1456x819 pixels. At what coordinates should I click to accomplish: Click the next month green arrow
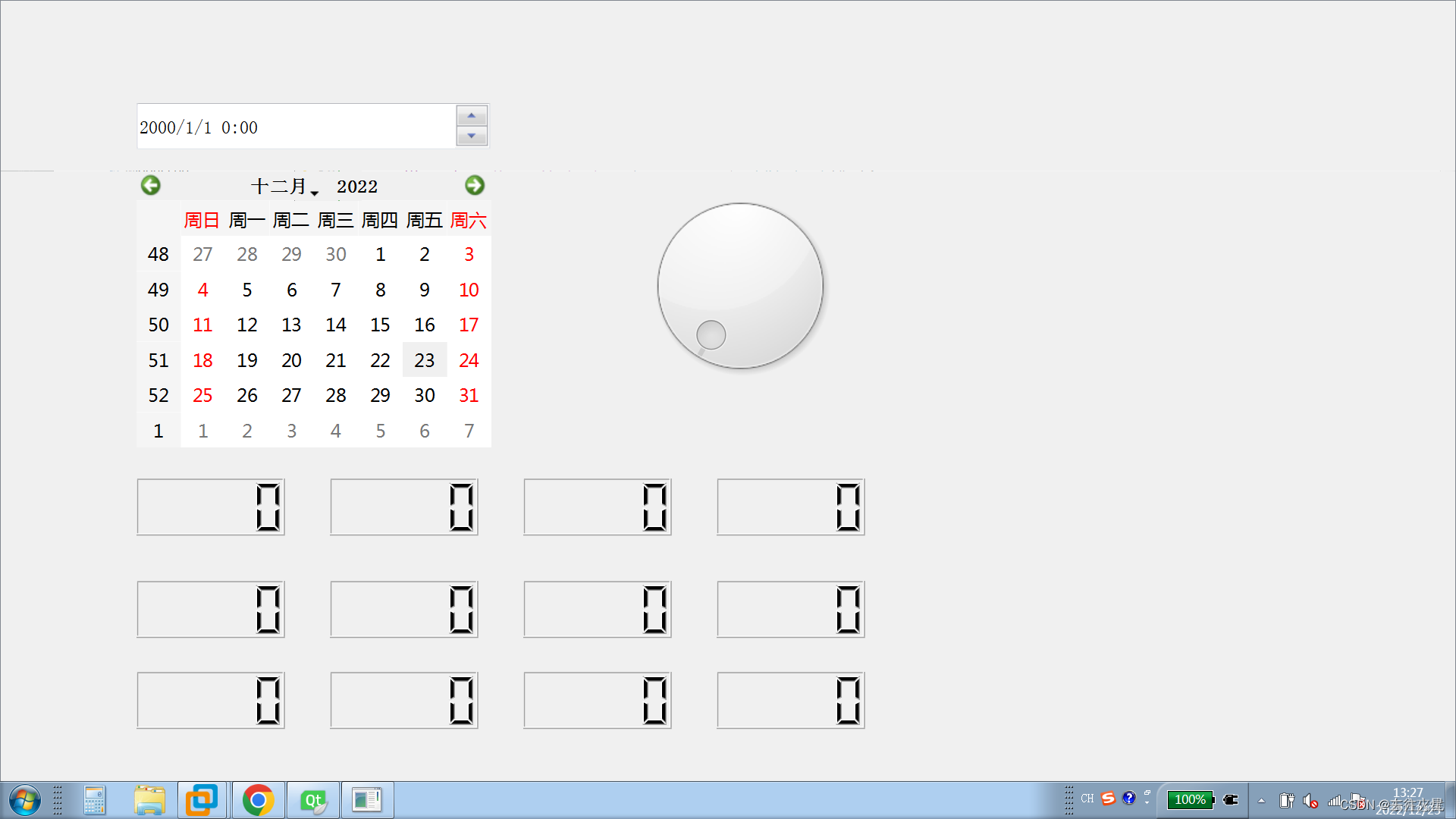pos(475,186)
